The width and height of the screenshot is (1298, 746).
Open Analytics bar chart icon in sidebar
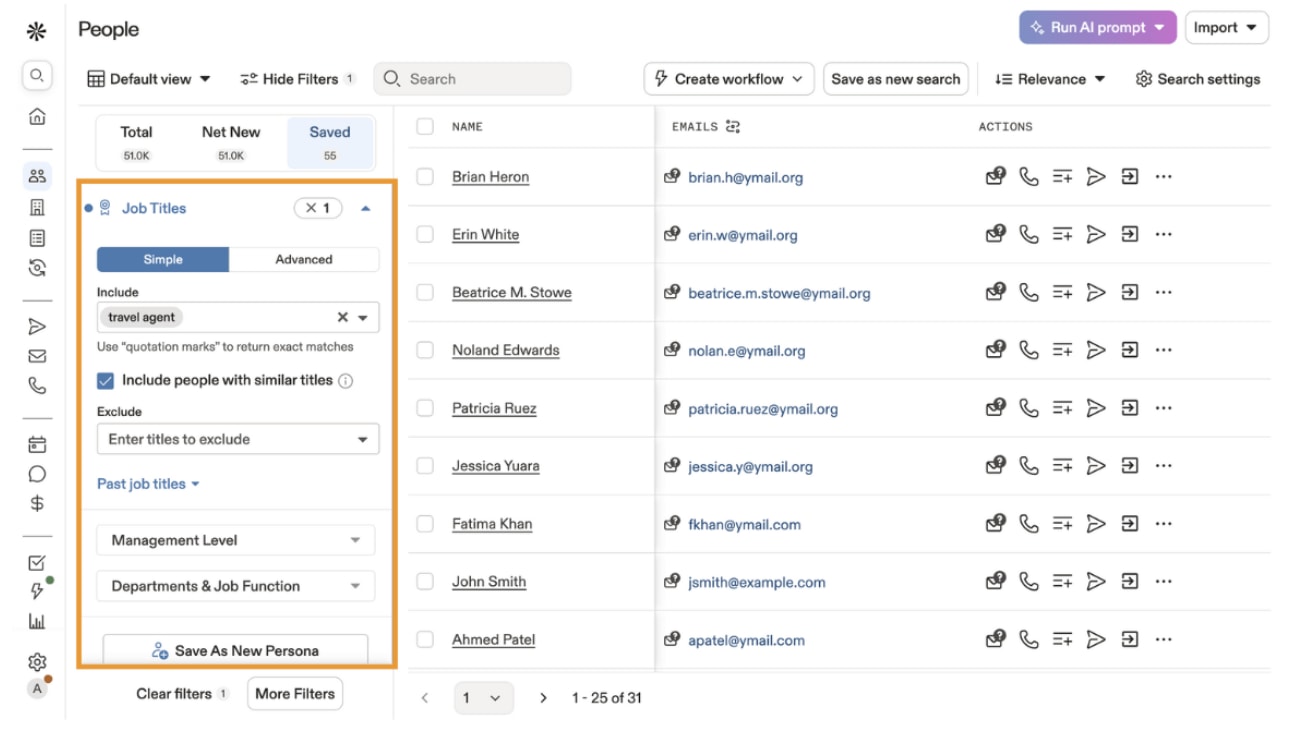pos(37,622)
